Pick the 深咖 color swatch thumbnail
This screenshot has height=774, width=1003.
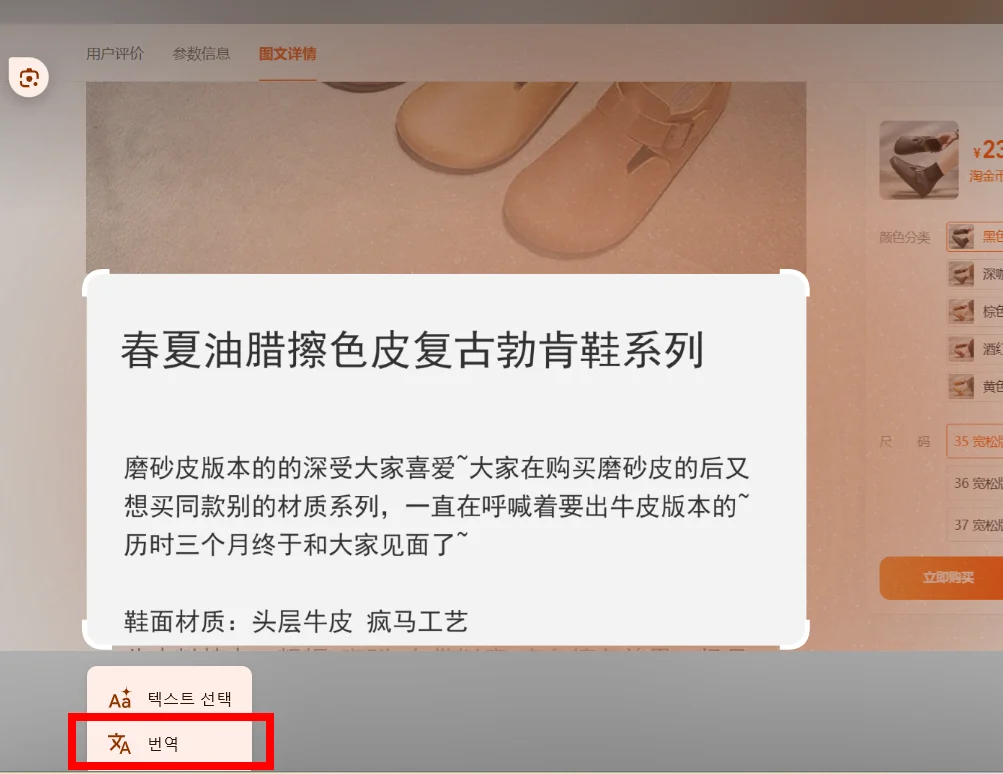[x=961, y=274]
